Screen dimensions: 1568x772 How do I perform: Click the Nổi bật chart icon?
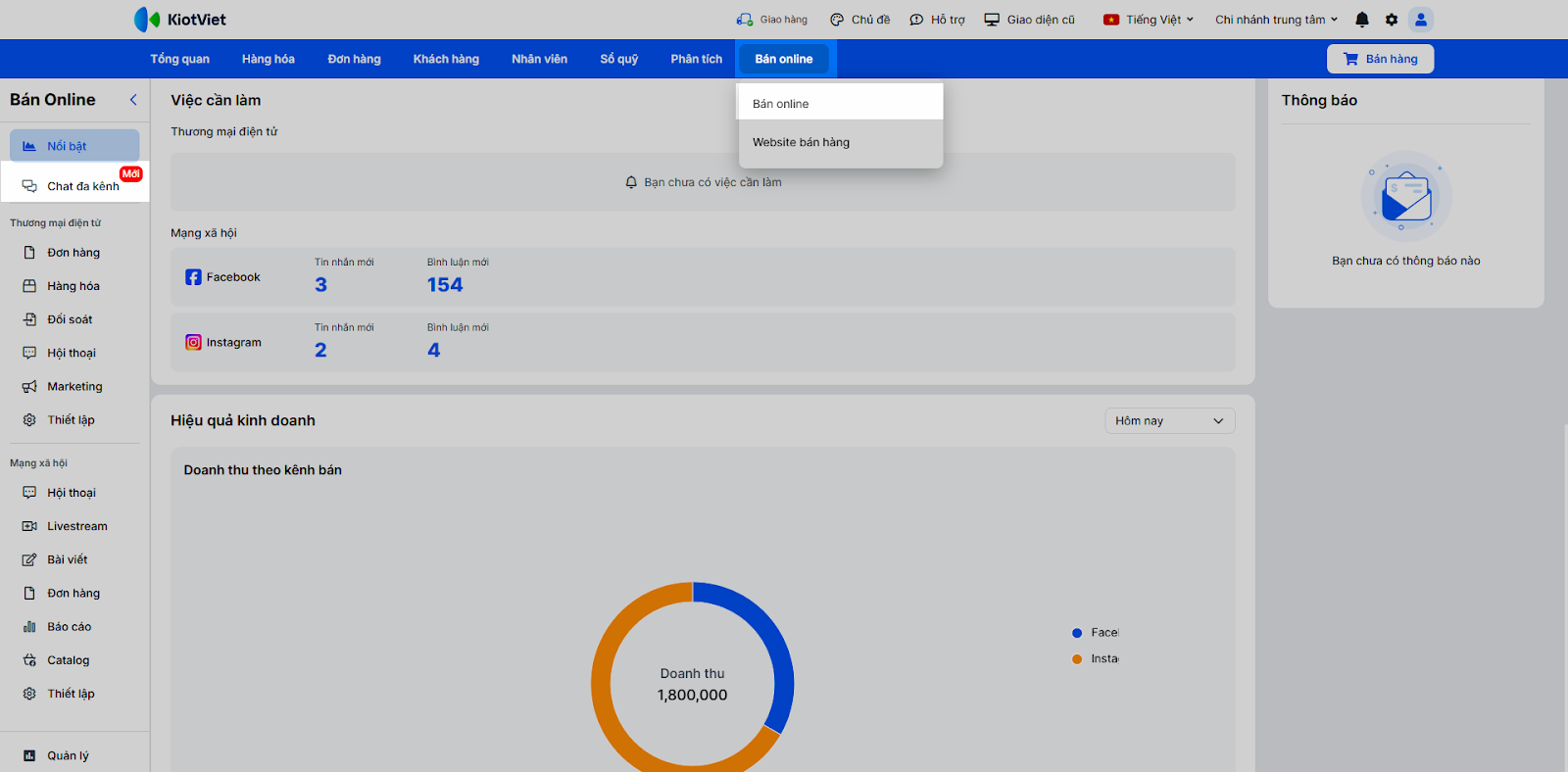tap(29, 146)
